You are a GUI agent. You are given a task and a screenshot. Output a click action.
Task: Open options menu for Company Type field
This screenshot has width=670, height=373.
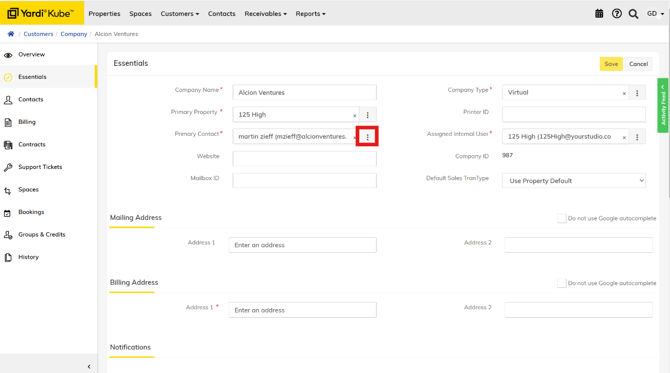637,93
